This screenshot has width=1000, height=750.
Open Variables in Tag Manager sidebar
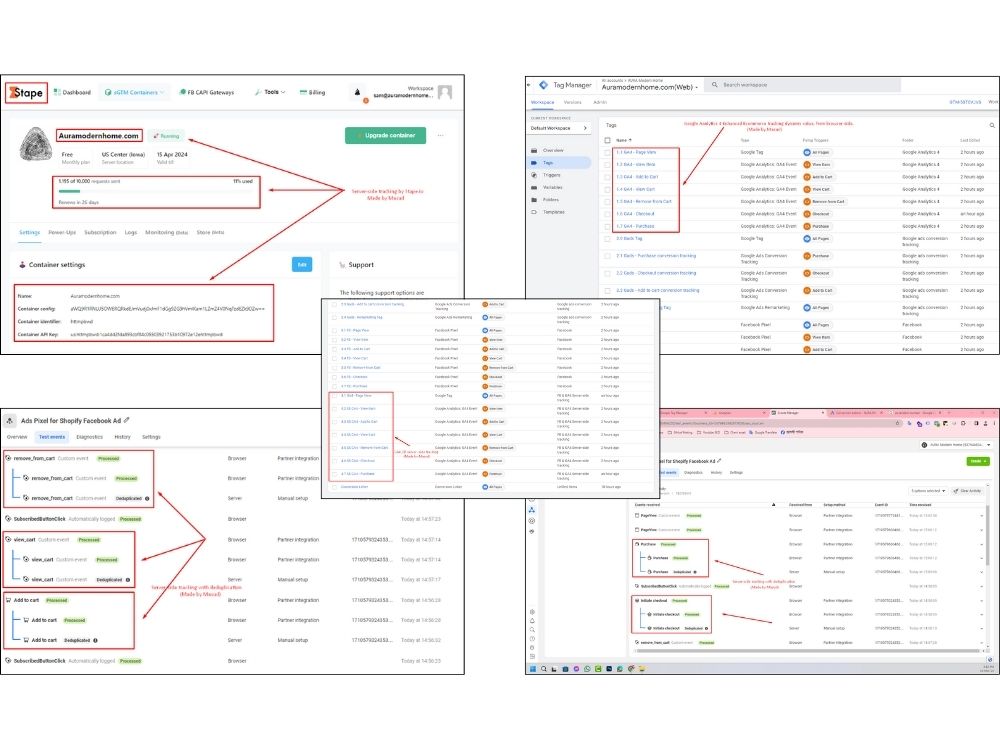552,188
